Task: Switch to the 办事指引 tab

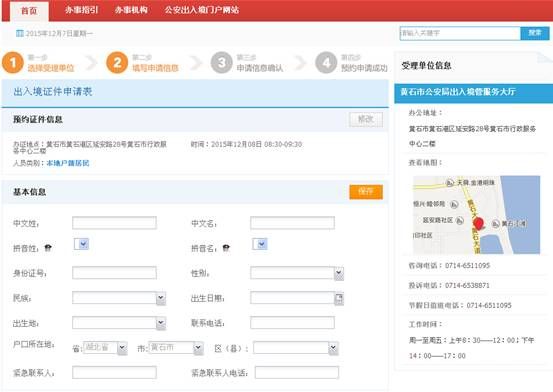Action: [81, 10]
